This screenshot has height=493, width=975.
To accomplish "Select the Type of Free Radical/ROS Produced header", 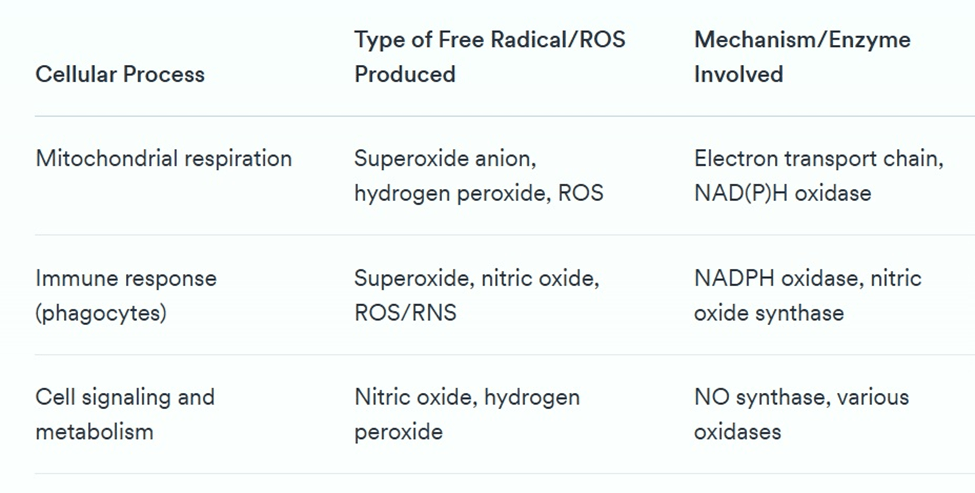I will (x=489, y=57).
